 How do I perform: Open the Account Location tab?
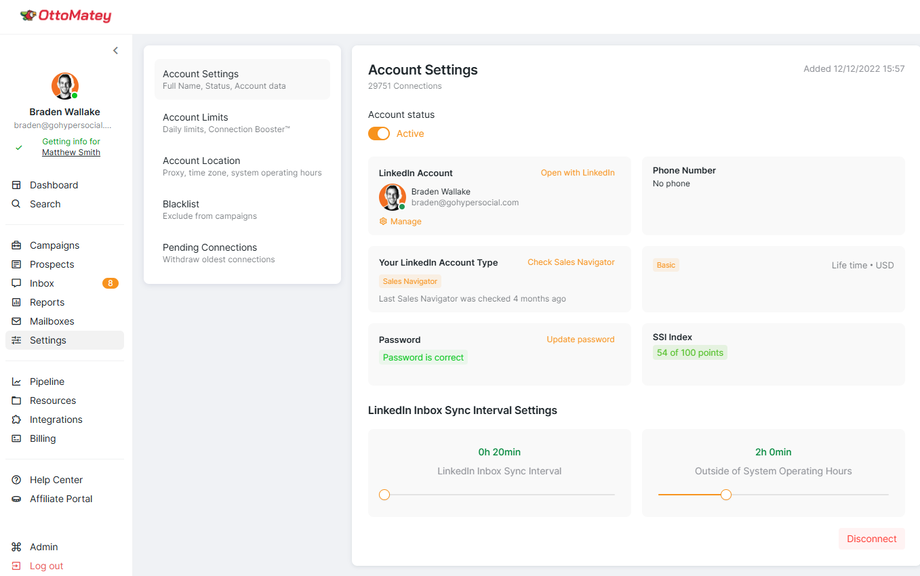[242, 166]
